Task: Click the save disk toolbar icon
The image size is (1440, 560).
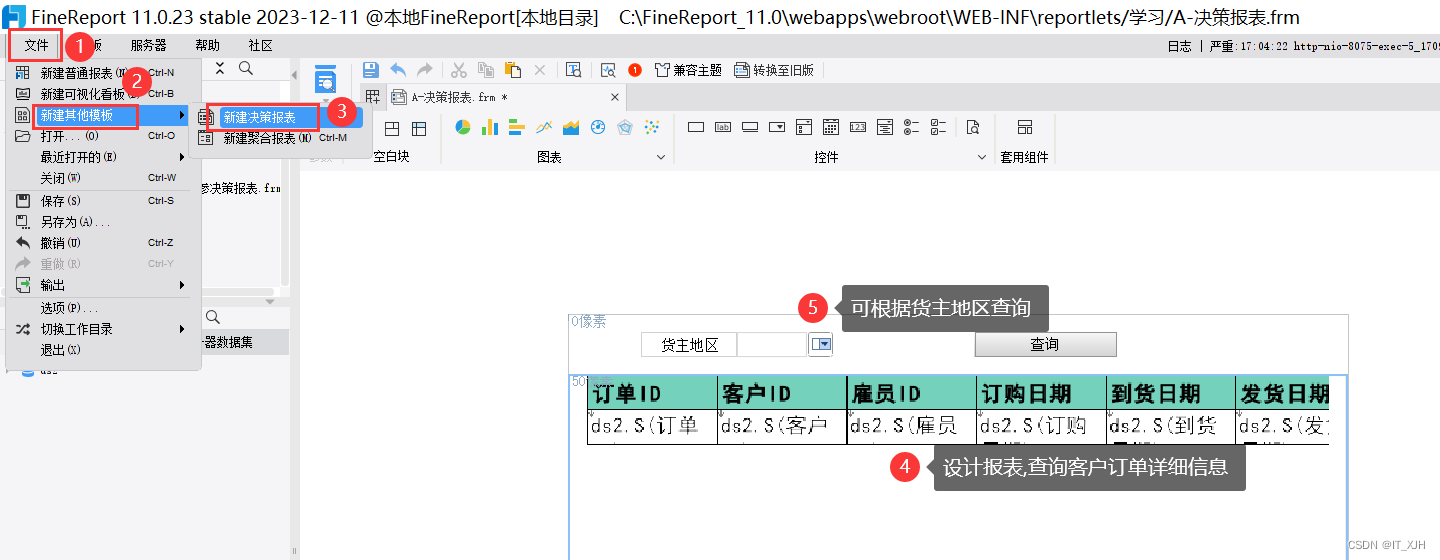Action: [371, 70]
